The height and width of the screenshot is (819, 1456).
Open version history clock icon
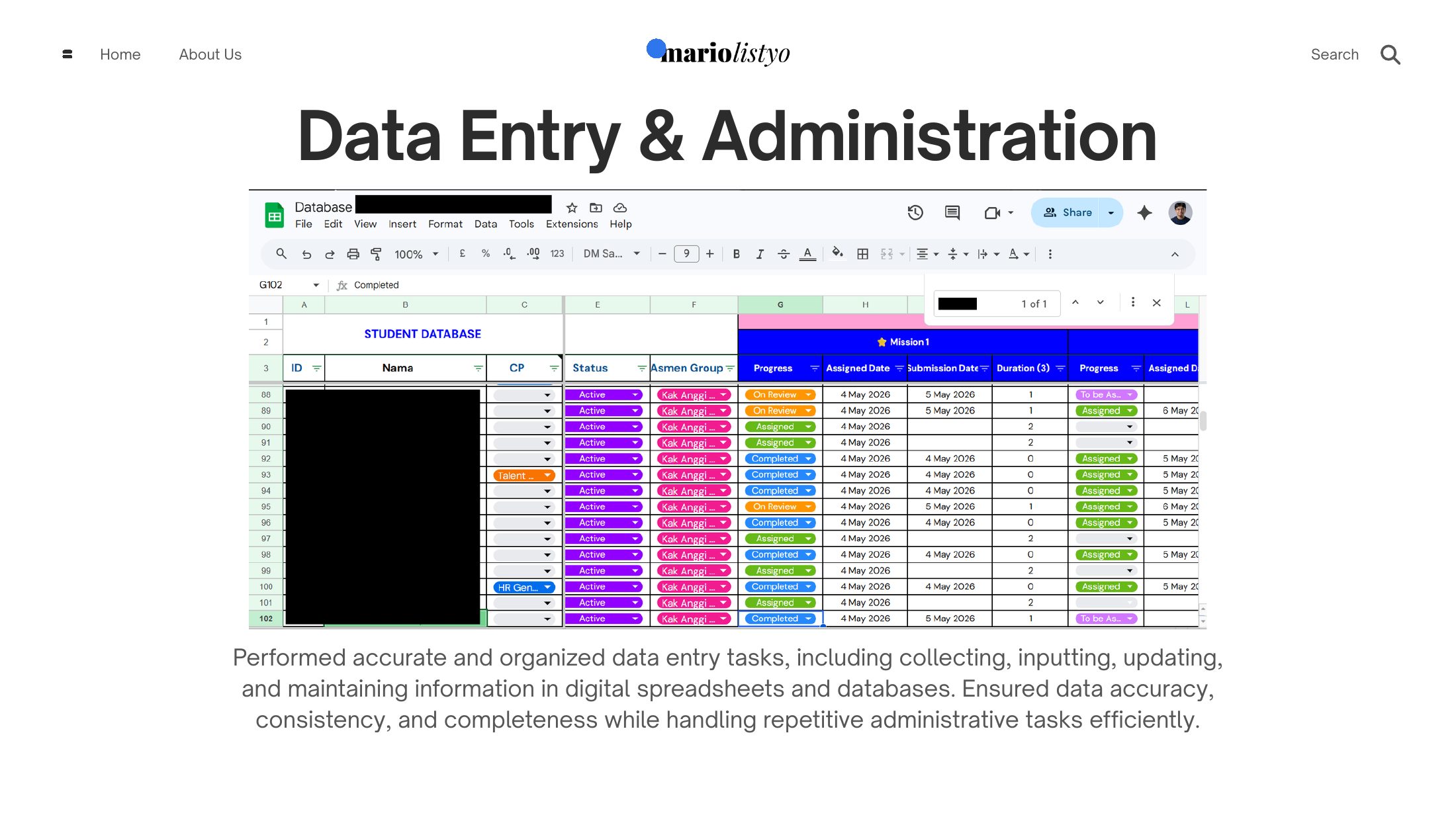pyautogui.click(x=915, y=212)
